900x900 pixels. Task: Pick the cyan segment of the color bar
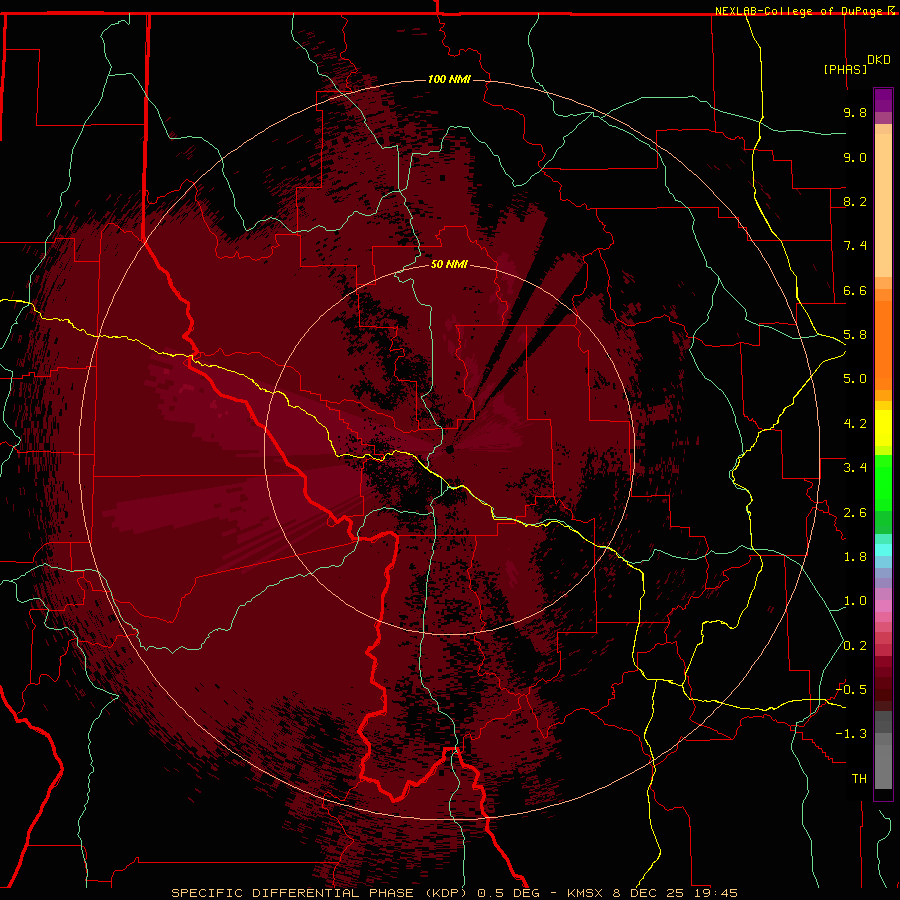pyautogui.click(x=883, y=550)
